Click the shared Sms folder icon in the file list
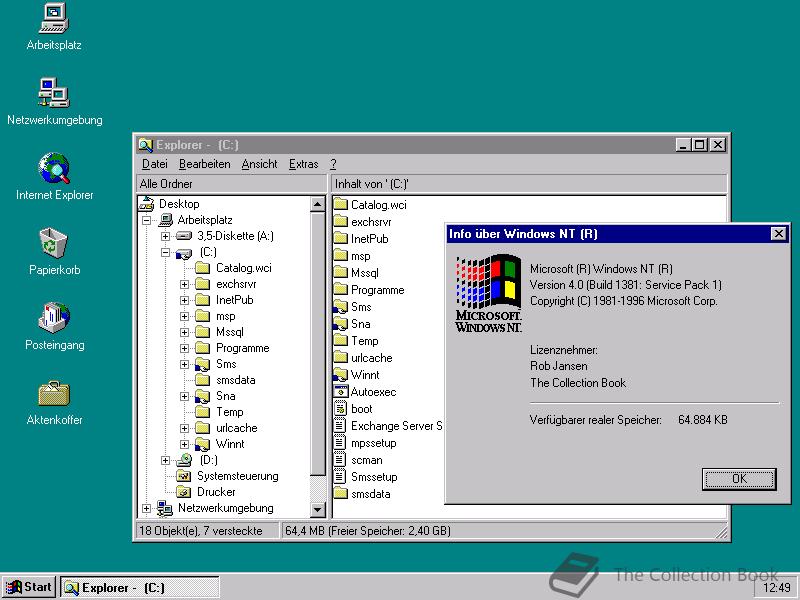The height and width of the screenshot is (600, 800). point(340,307)
